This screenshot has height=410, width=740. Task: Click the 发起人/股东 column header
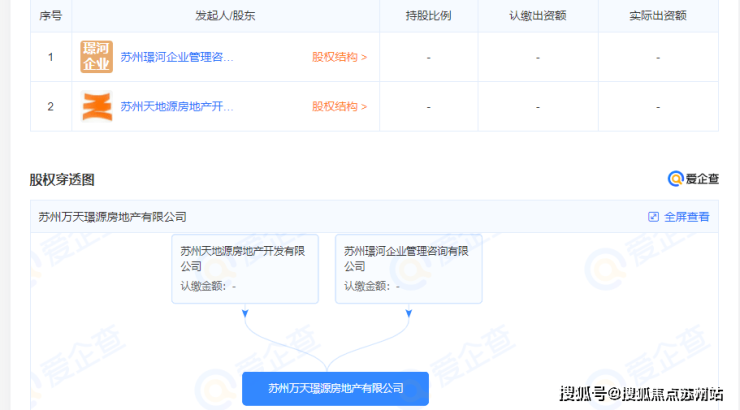point(225,16)
